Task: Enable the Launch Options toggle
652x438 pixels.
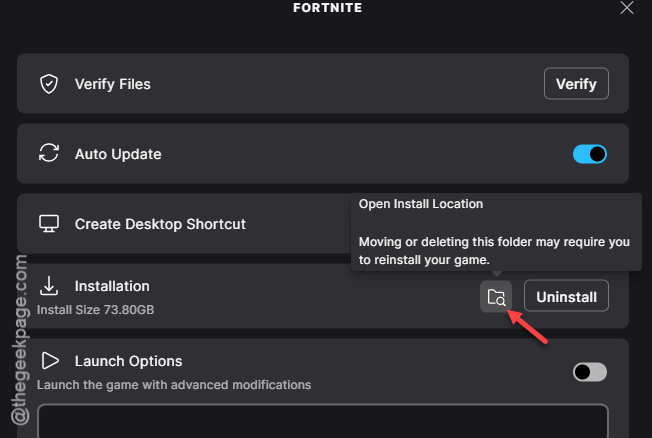Action: (x=590, y=372)
